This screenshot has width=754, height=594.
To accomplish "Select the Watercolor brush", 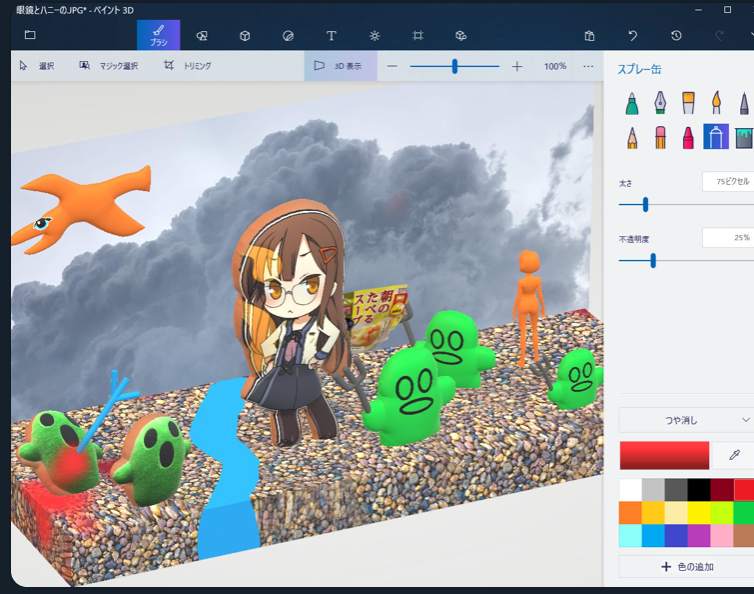I will (x=716, y=103).
